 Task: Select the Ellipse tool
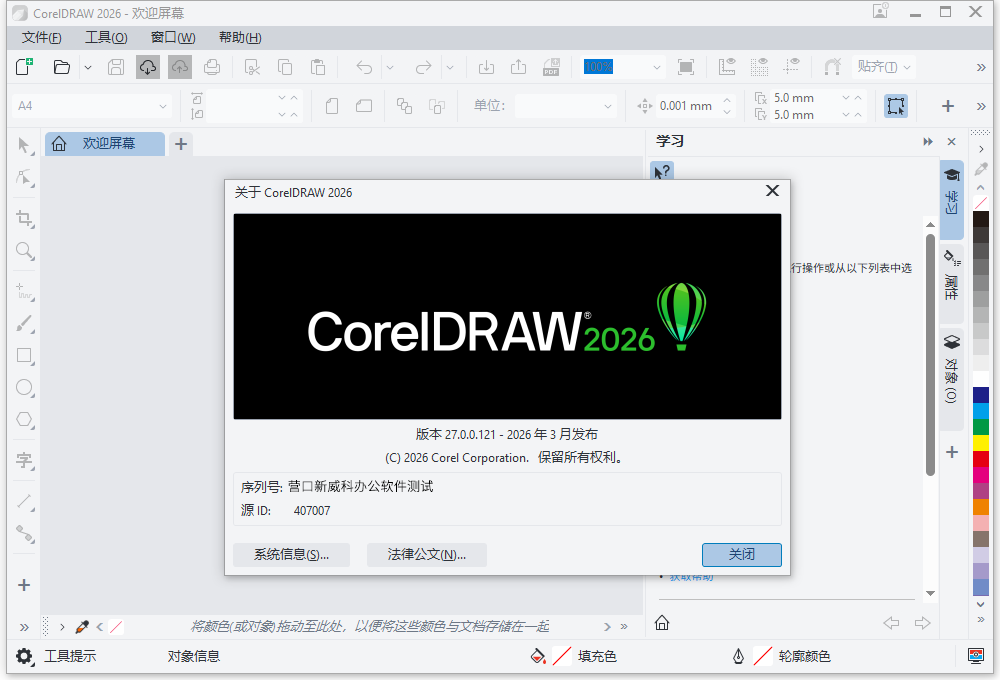[24, 388]
